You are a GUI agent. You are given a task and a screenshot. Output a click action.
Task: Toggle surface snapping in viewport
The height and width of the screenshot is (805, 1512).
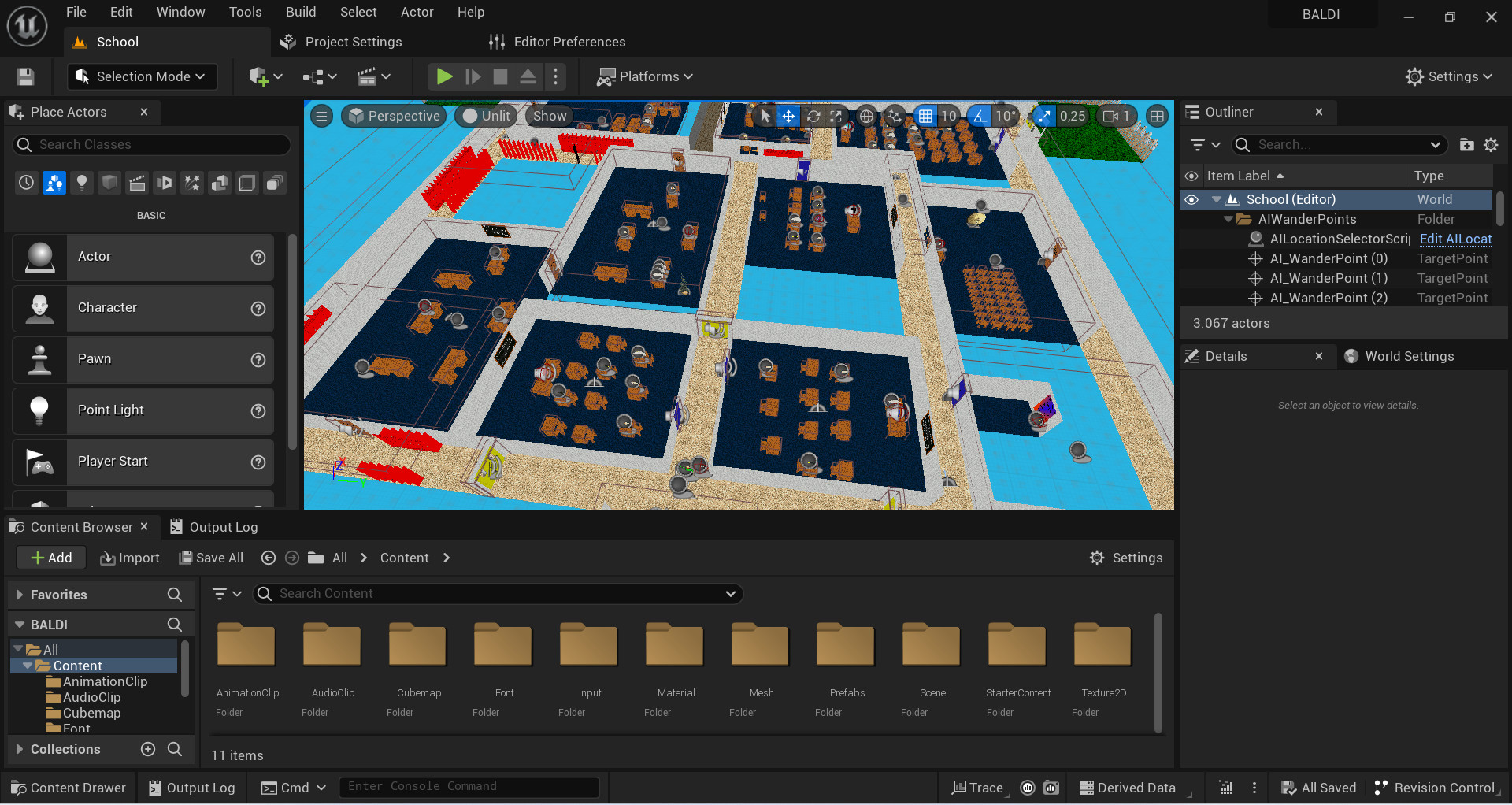click(x=894, y=117)
